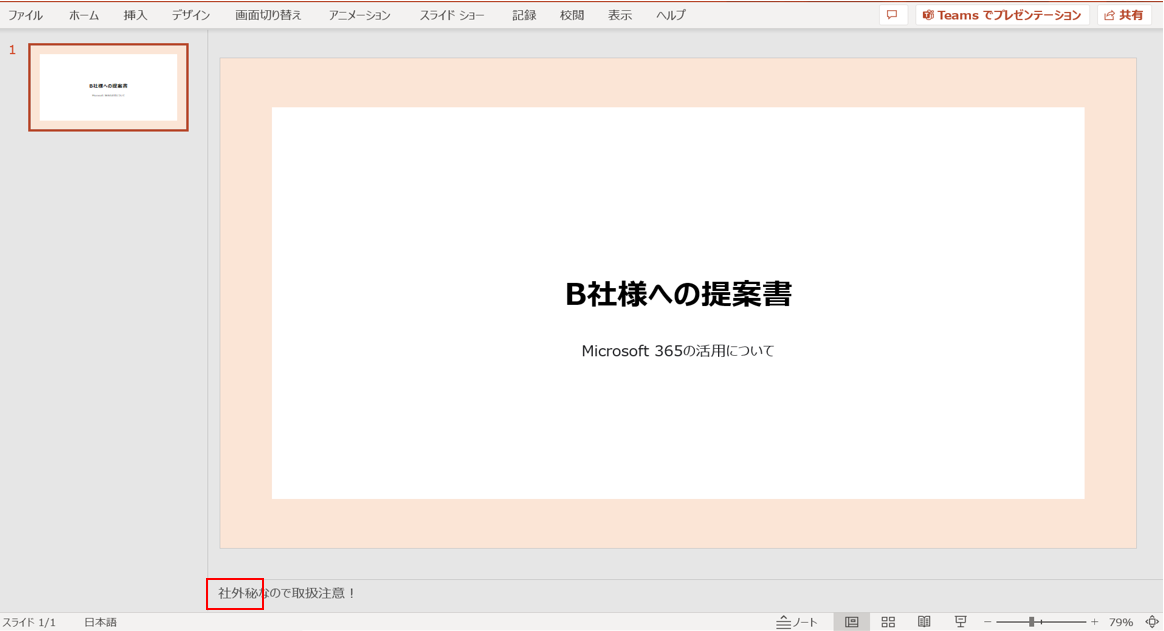Viewport: 1164px width, 631px height.
Task: Click the zoom slider handle
Action: pos(1032,622)
